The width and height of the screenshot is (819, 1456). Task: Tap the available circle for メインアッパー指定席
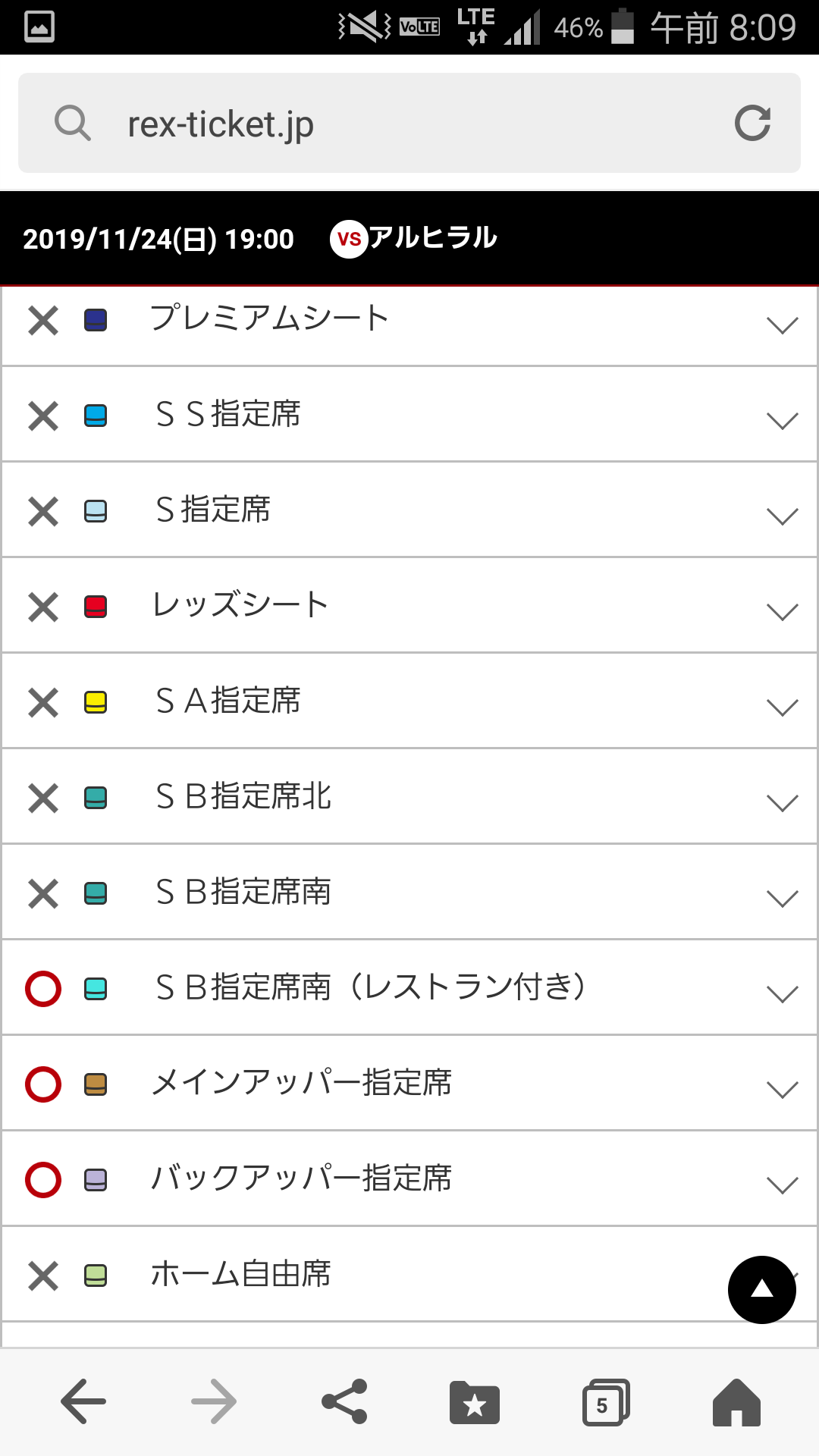click(43, 1084)
